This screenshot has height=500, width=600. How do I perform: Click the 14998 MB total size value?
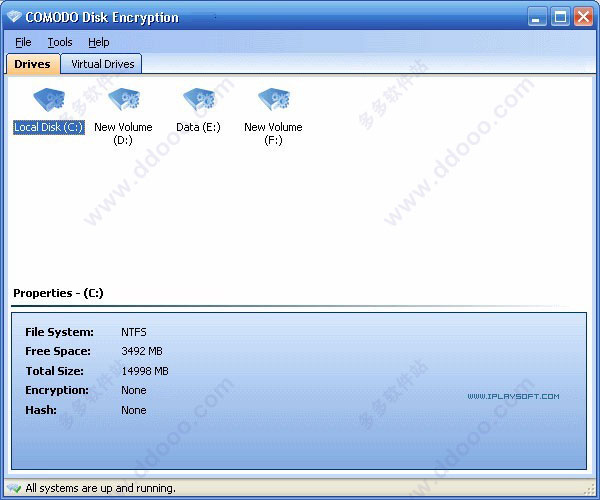(x=145, y=371)
